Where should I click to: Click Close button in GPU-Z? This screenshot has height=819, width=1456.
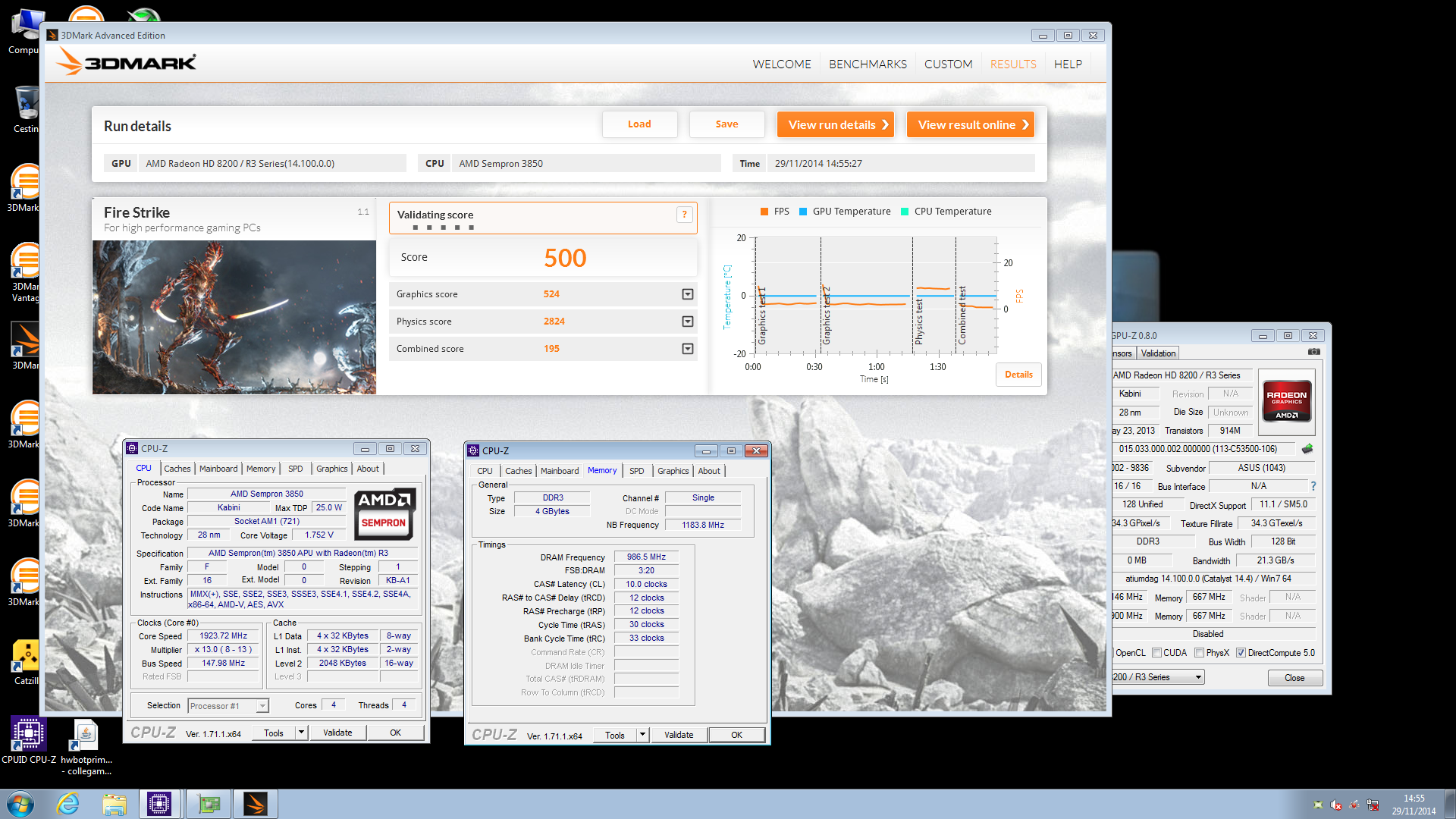(1294, 678)
